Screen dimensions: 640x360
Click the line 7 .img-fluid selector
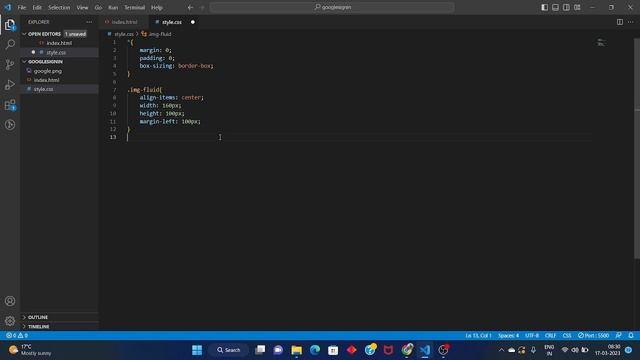click(144, 90)
